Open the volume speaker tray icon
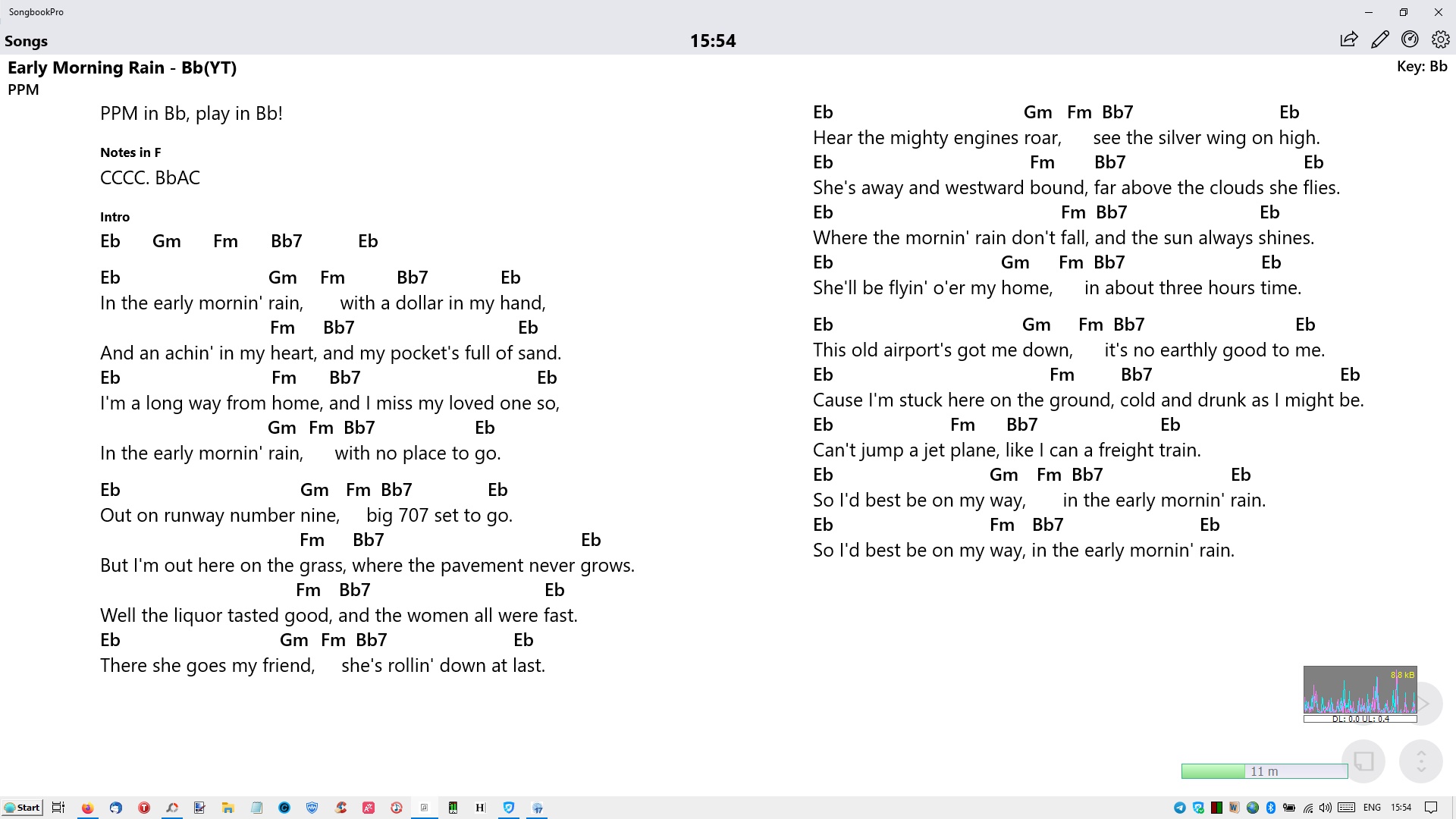 pyautogui.click(x=1326, y=808)
